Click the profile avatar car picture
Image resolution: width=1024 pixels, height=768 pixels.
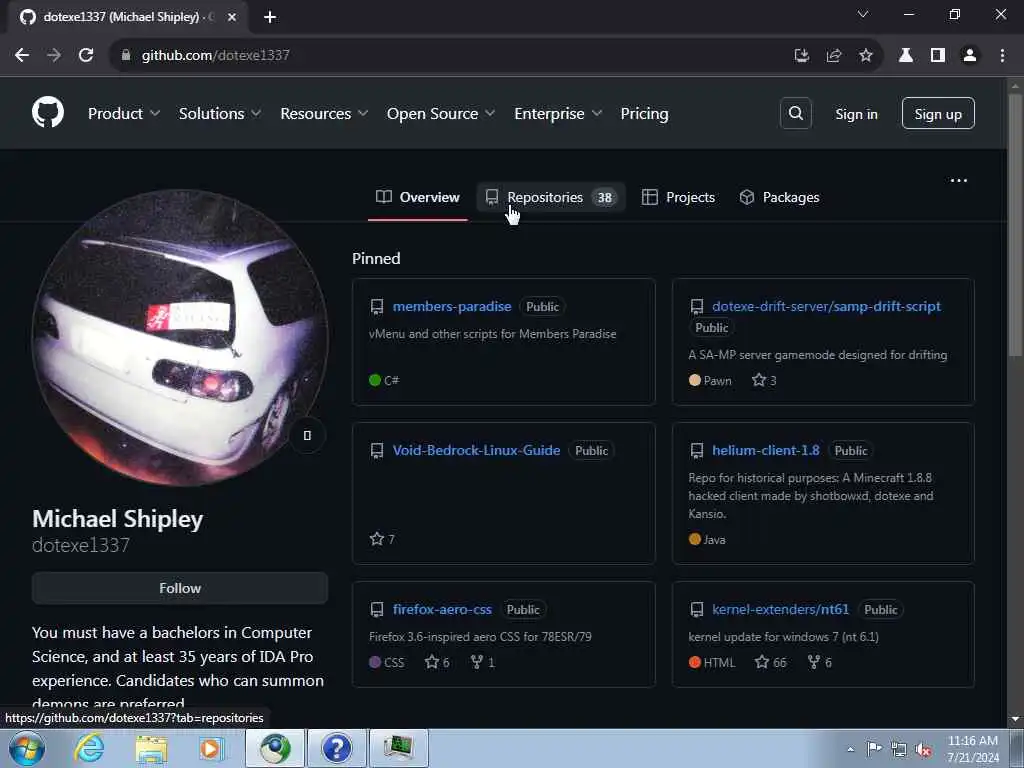pyautogui.click(x=180, y=338)
